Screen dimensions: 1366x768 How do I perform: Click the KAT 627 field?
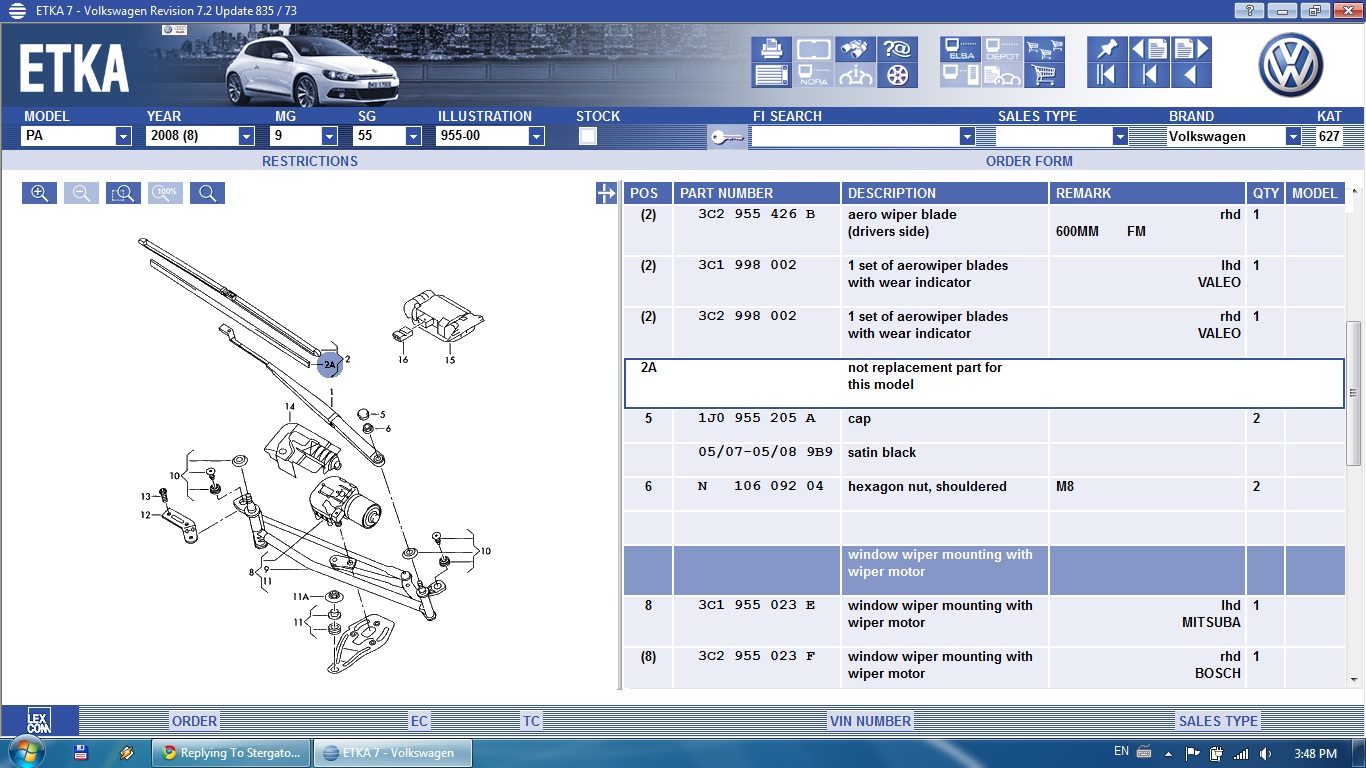coord(1329,136)
